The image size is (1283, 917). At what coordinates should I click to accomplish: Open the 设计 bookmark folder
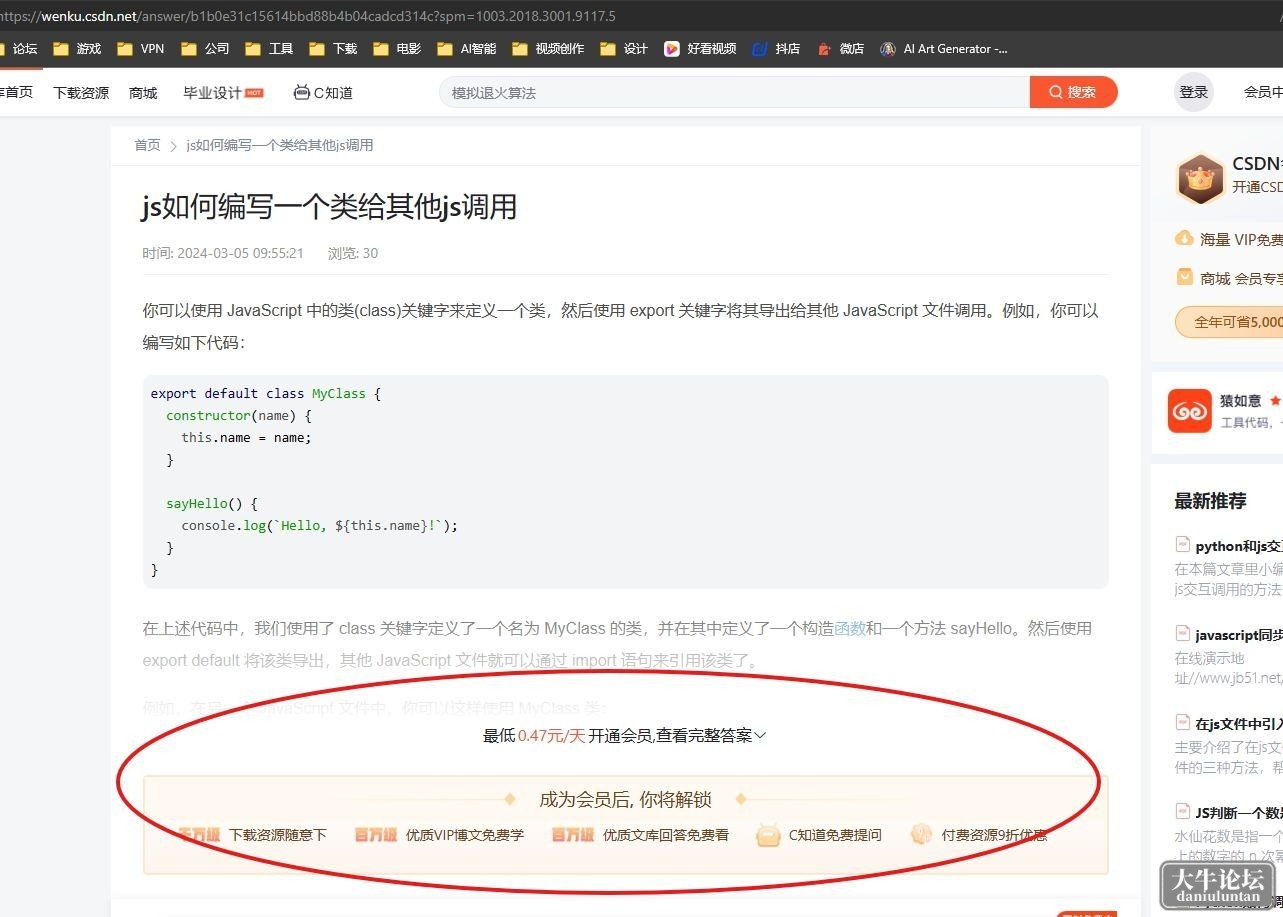pyautogui.click(x=624, y=48)
